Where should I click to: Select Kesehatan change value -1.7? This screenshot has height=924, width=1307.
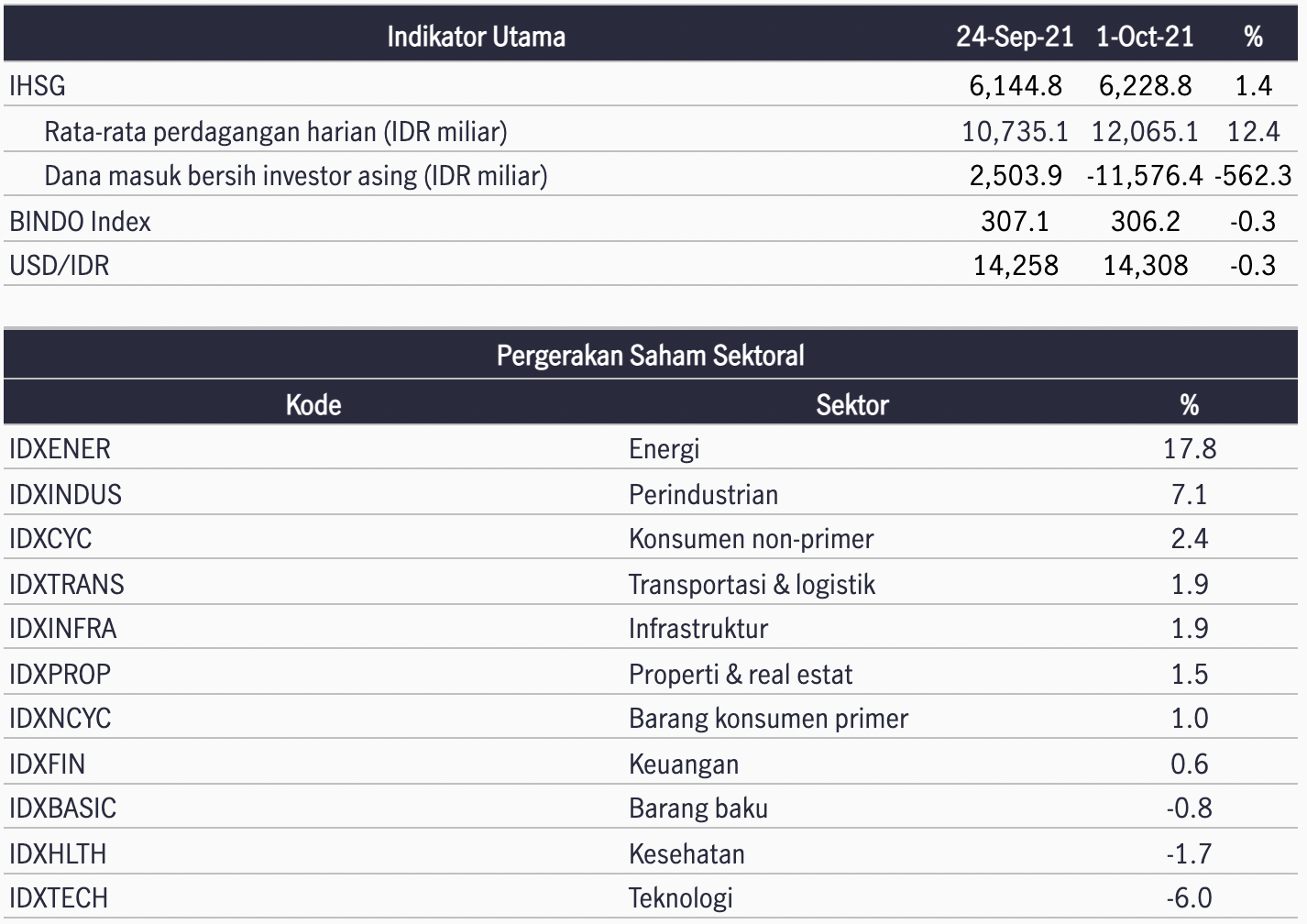coord(1190,854)
